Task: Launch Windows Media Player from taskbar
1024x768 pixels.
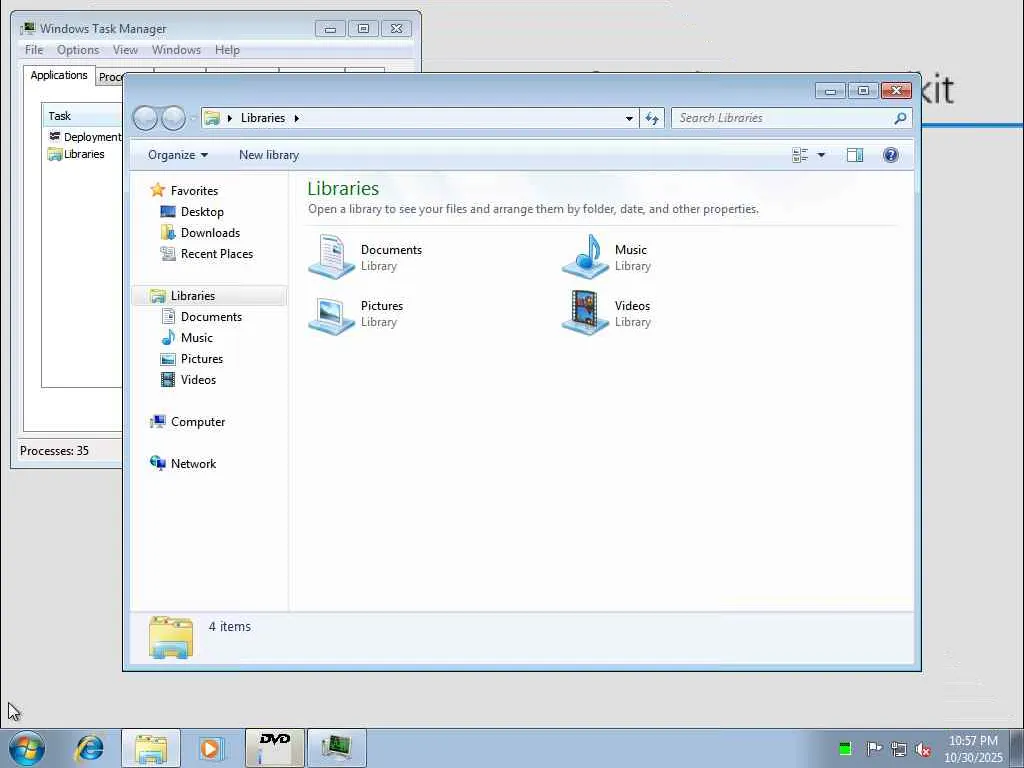Action: [211, 748]
